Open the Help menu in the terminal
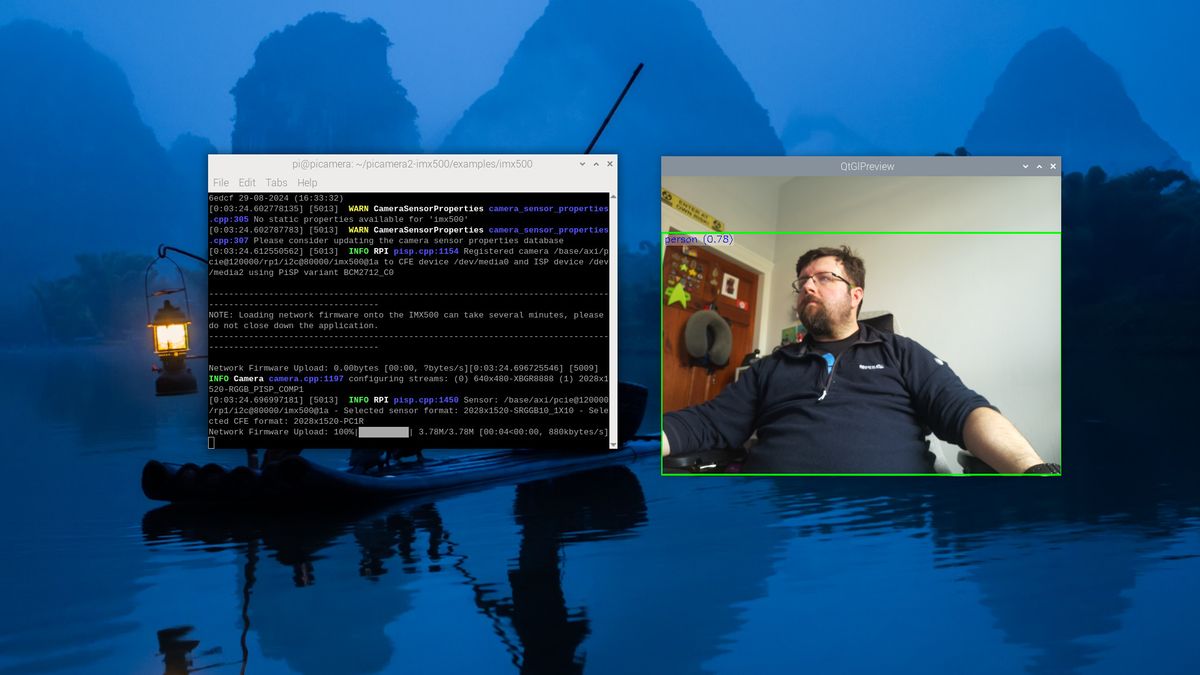Screen dimensions: 1200x675 (x=306, y=182)
